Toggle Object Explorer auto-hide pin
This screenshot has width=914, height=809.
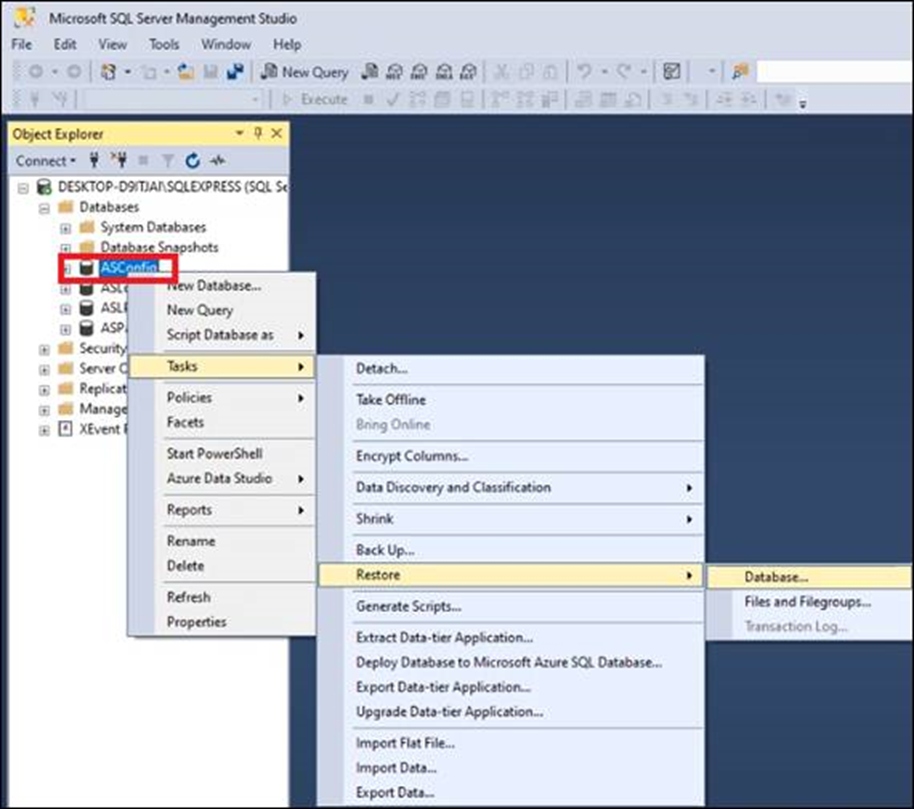[258, 133]
